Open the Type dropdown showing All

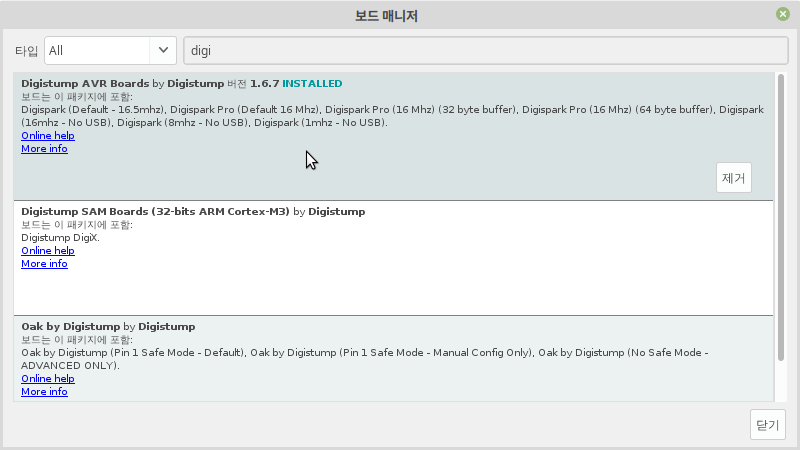110,51
